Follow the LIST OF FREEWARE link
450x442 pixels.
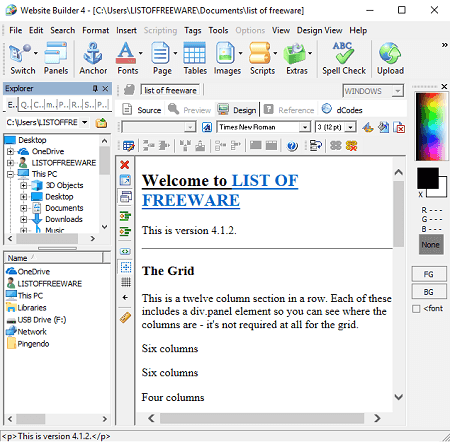220,190
